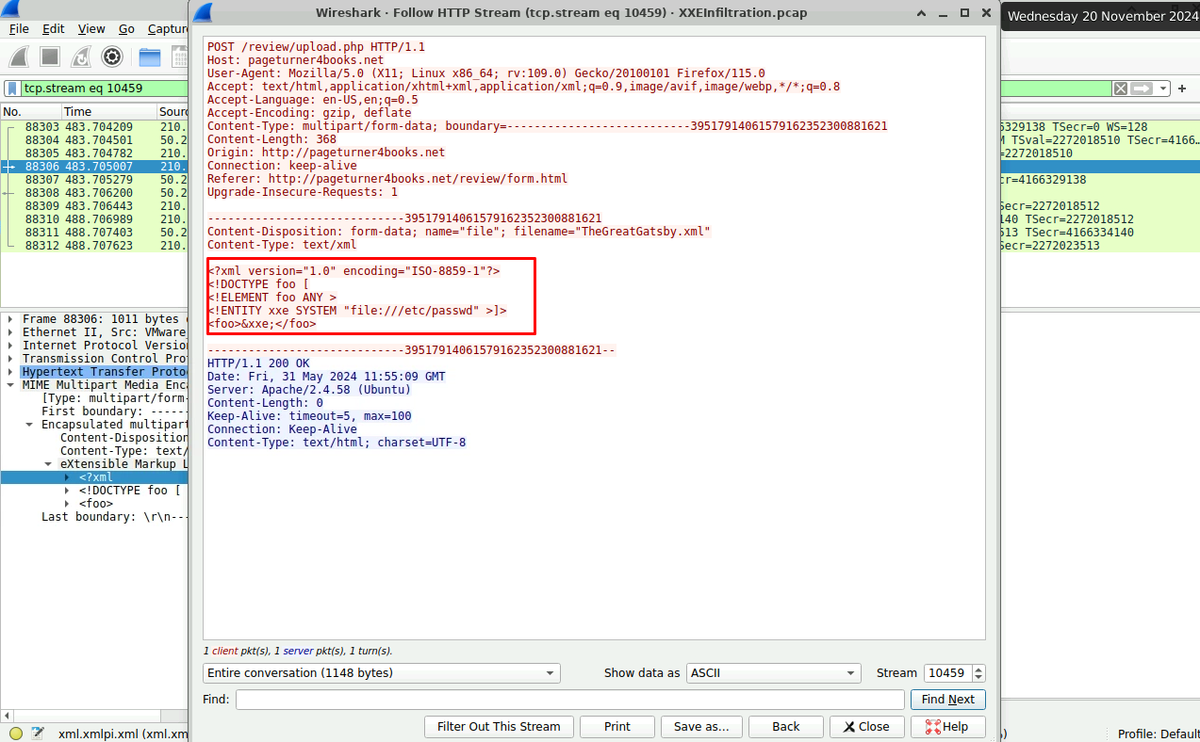
Task: Select packet 88304 row
Action: [x=95, y=141]
